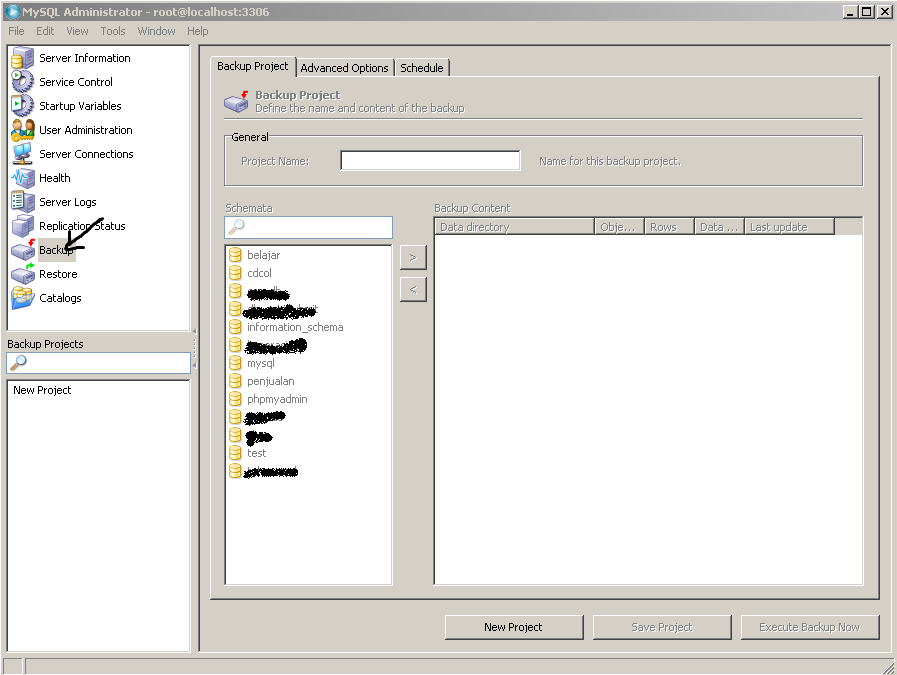The height and width of the screenshot is (675, 897).
Task: Click the Save Project button
Action: [x=662, y=627]
